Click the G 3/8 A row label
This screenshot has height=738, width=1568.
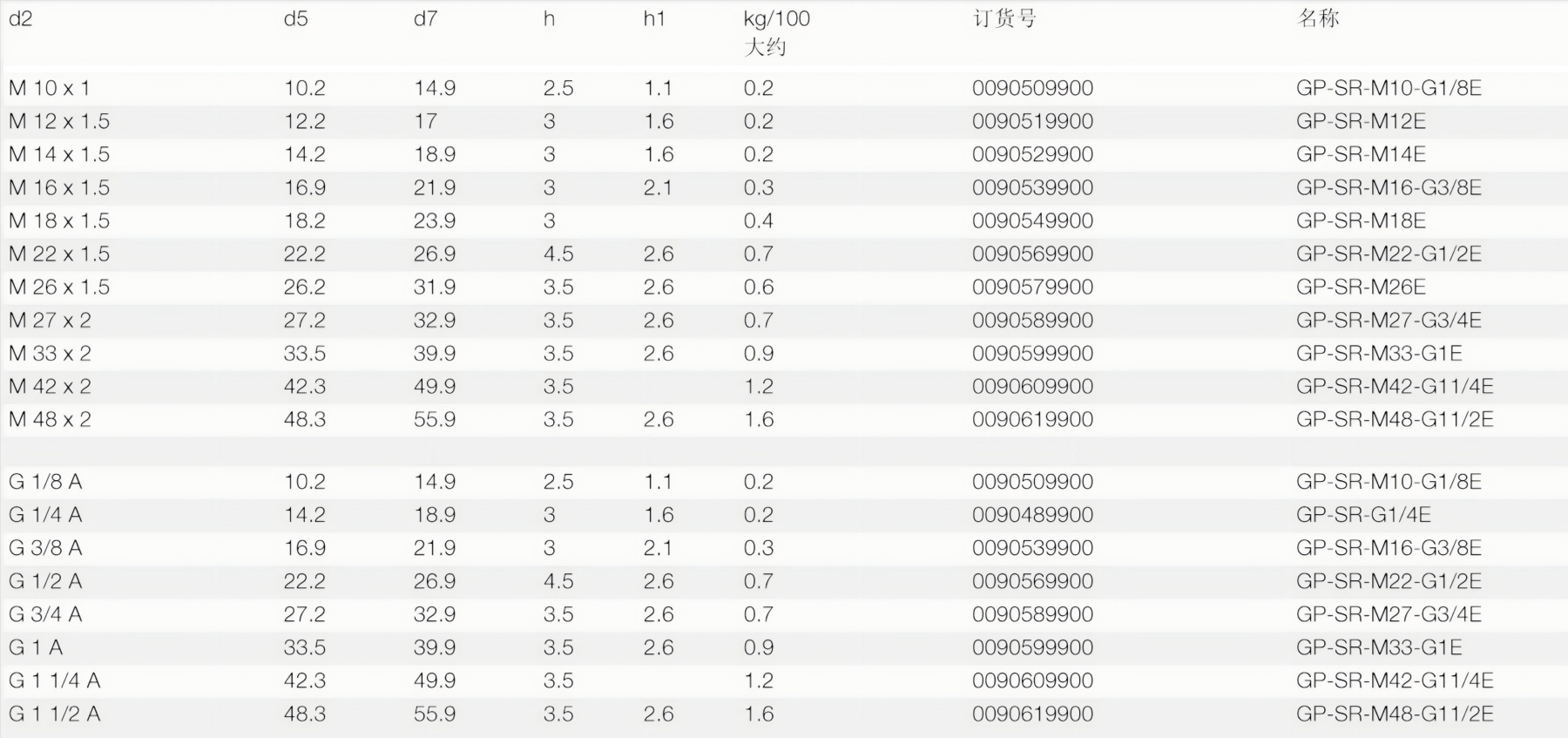(45, 548)
